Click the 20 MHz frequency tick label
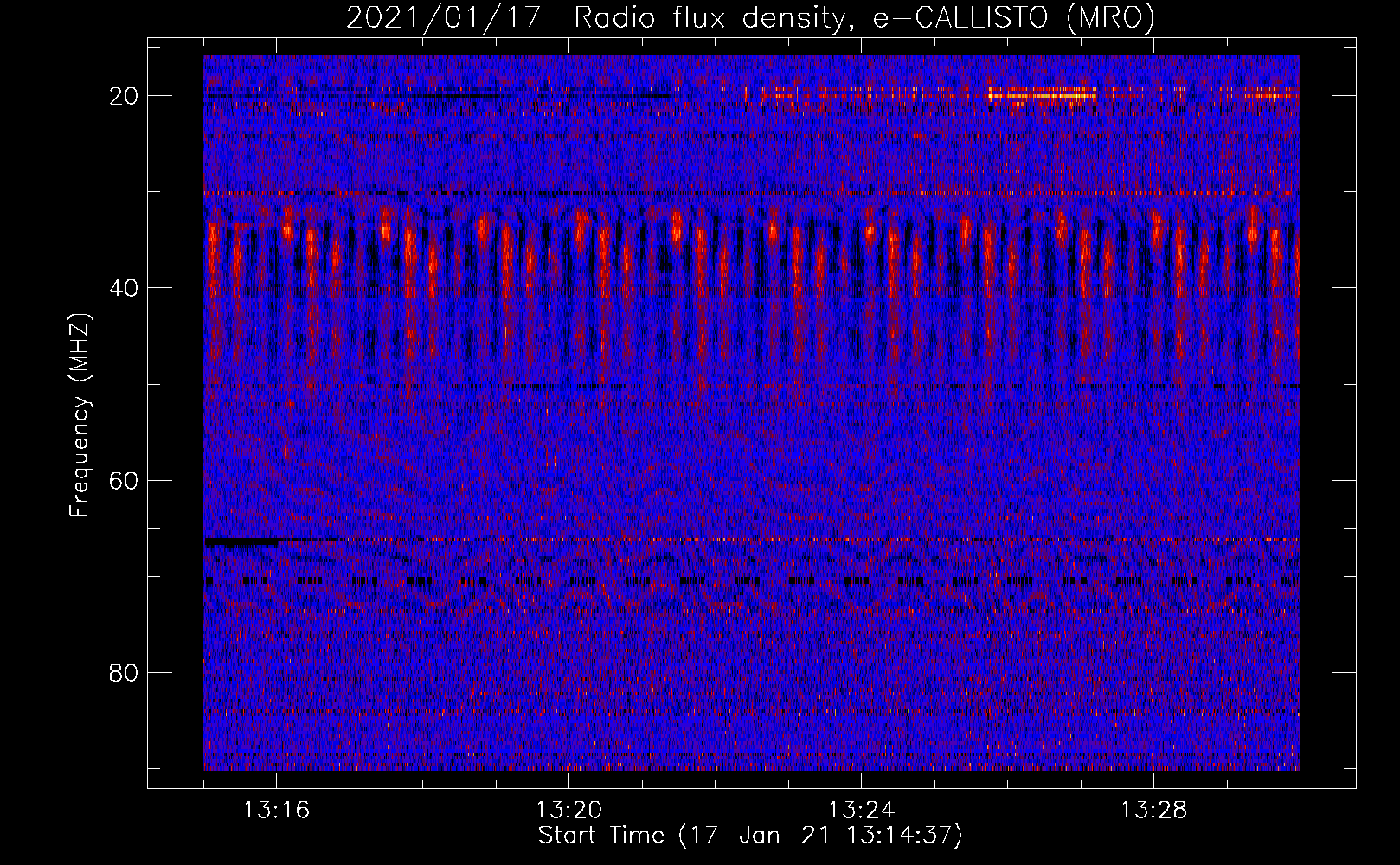 tap(125, 95)
